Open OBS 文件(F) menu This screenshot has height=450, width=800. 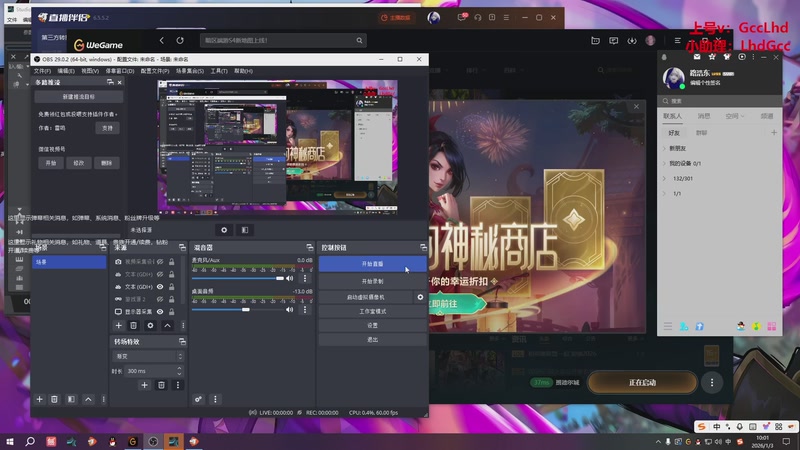pyautogui.click(x=42, y=71)
